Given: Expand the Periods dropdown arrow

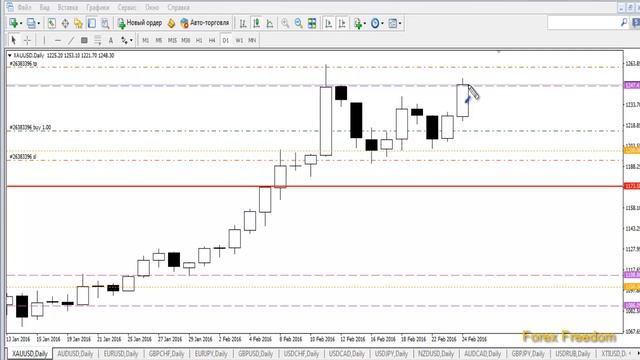Looking at the screenshot, I should click(x=382, y=24).
